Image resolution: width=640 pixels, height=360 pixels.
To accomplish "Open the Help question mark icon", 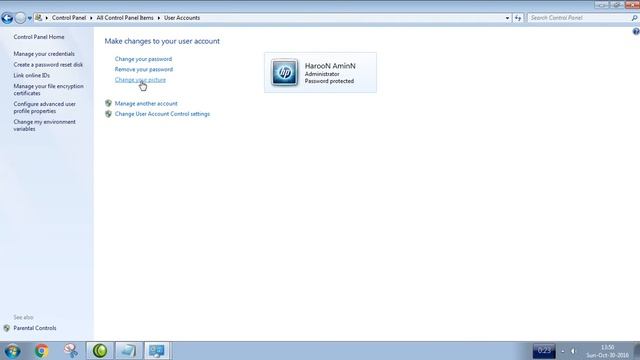I will tap(636, 31).
